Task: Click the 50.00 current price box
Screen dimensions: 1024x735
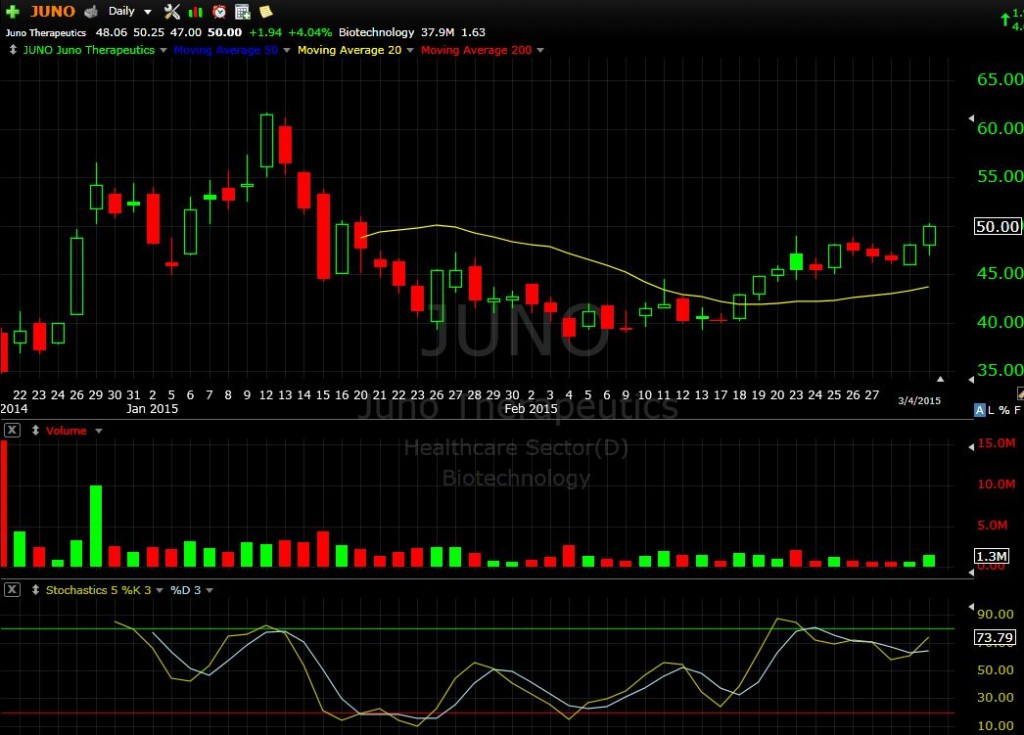Action: 997,226
